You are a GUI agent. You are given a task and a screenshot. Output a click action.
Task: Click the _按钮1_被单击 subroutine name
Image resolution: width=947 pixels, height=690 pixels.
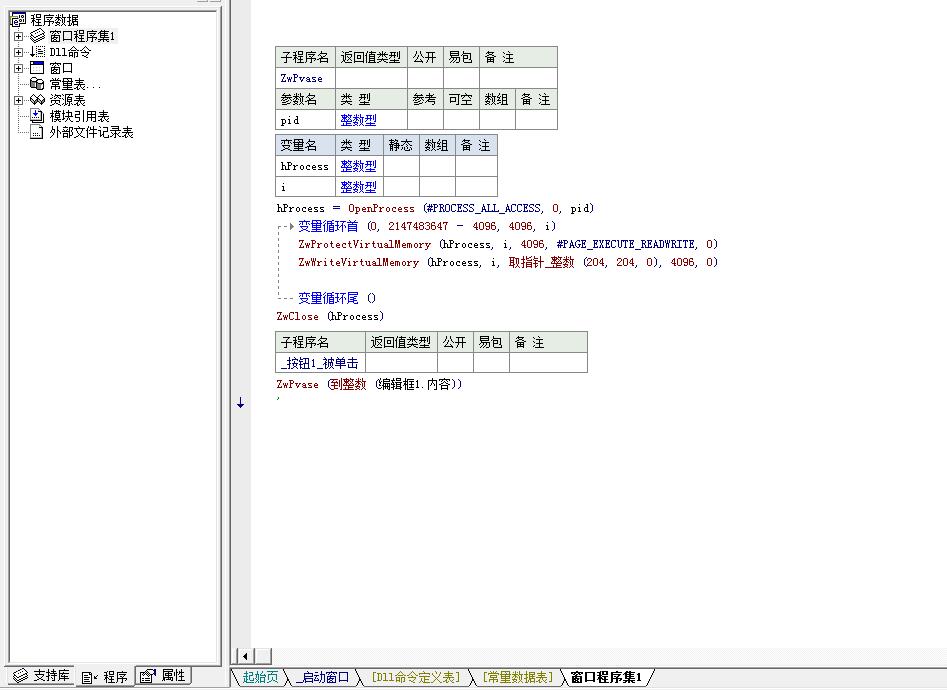tap(319, 363)
